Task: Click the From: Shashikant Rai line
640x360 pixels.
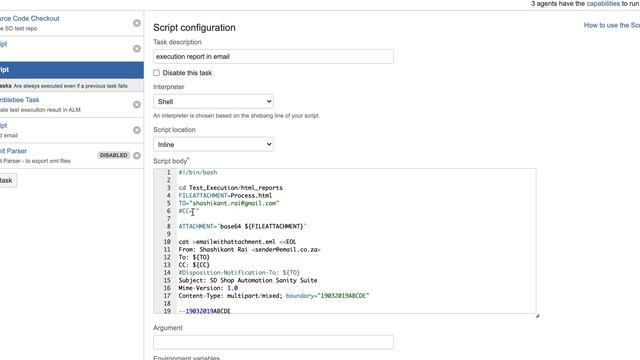Action: pos(249,249)
